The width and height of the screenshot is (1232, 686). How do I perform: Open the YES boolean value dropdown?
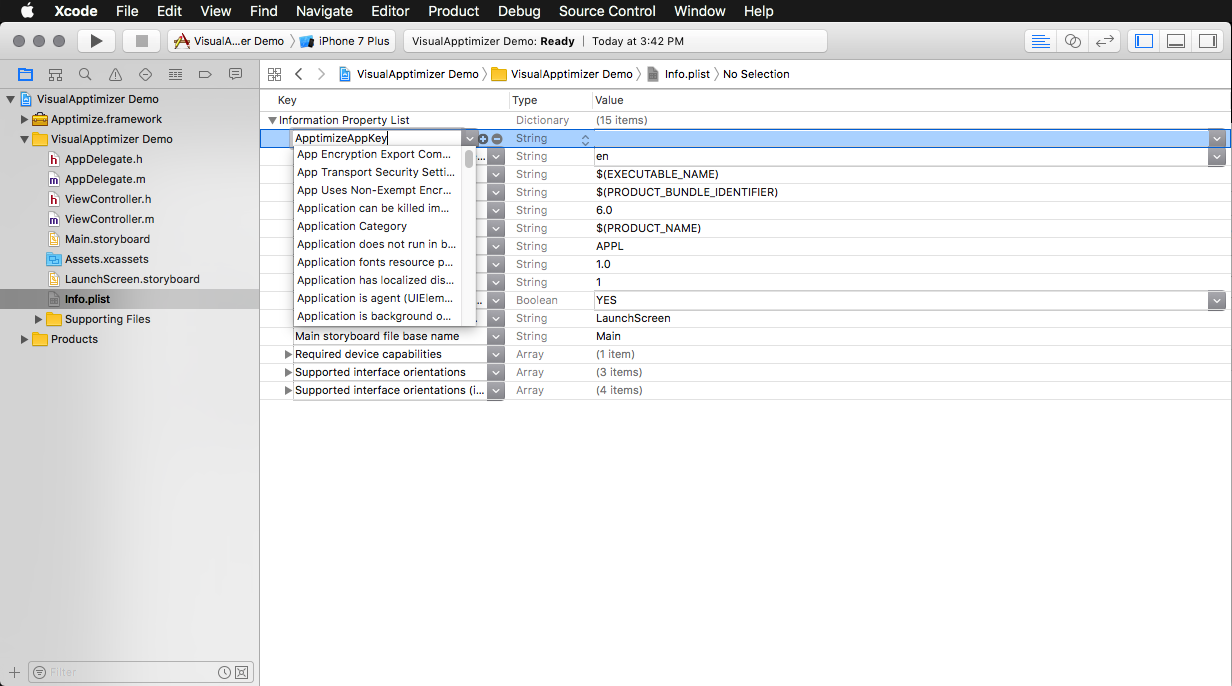click(1217, 300)
